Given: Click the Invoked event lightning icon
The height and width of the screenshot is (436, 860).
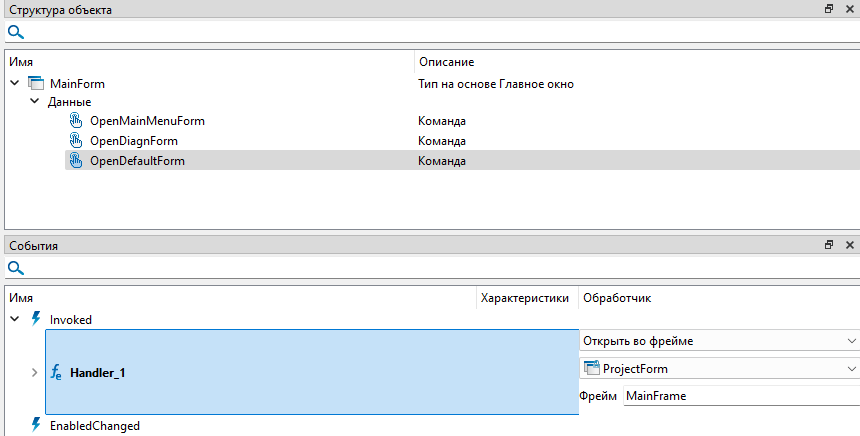Looking at the screenshot, I should (36, 320).
